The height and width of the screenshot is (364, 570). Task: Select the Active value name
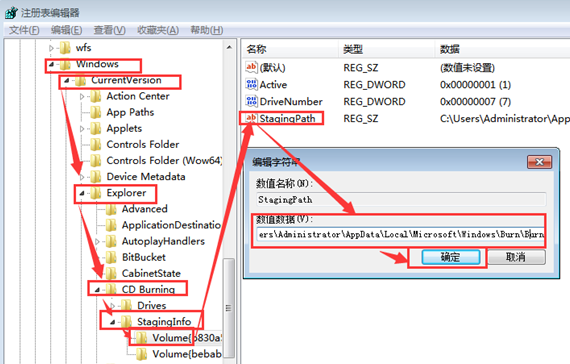coord(273,85)
